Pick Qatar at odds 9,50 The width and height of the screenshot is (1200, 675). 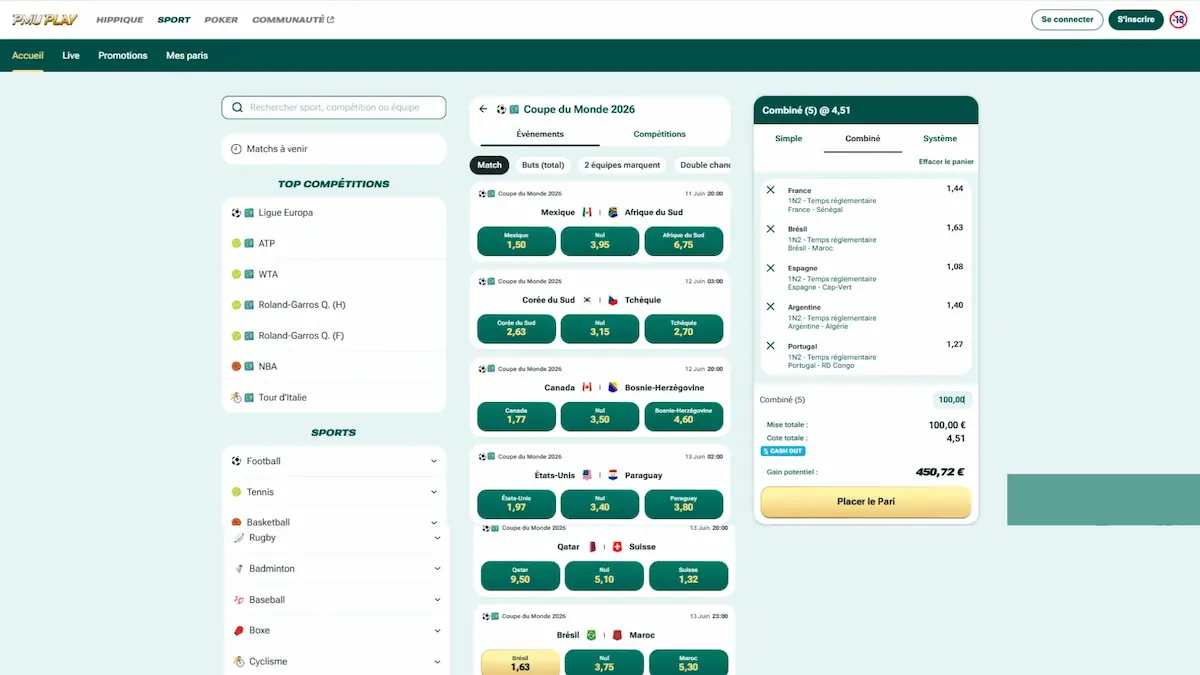coord(520,575)
